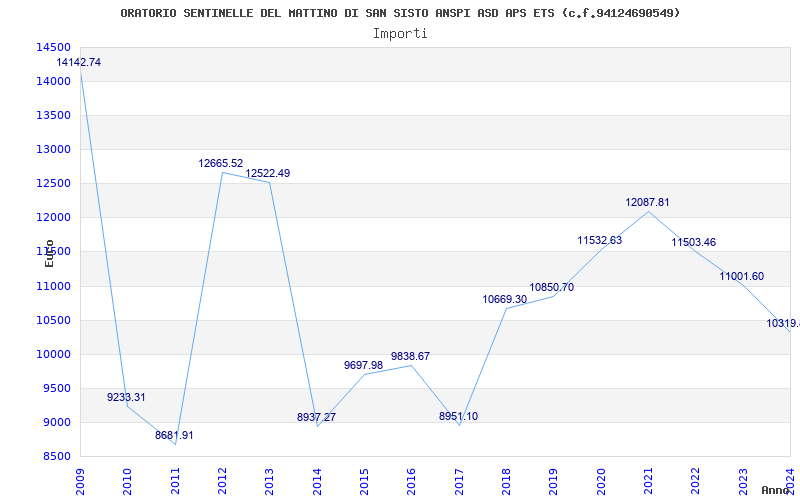Click the 13500 y-axis tick label

(54, 115)
